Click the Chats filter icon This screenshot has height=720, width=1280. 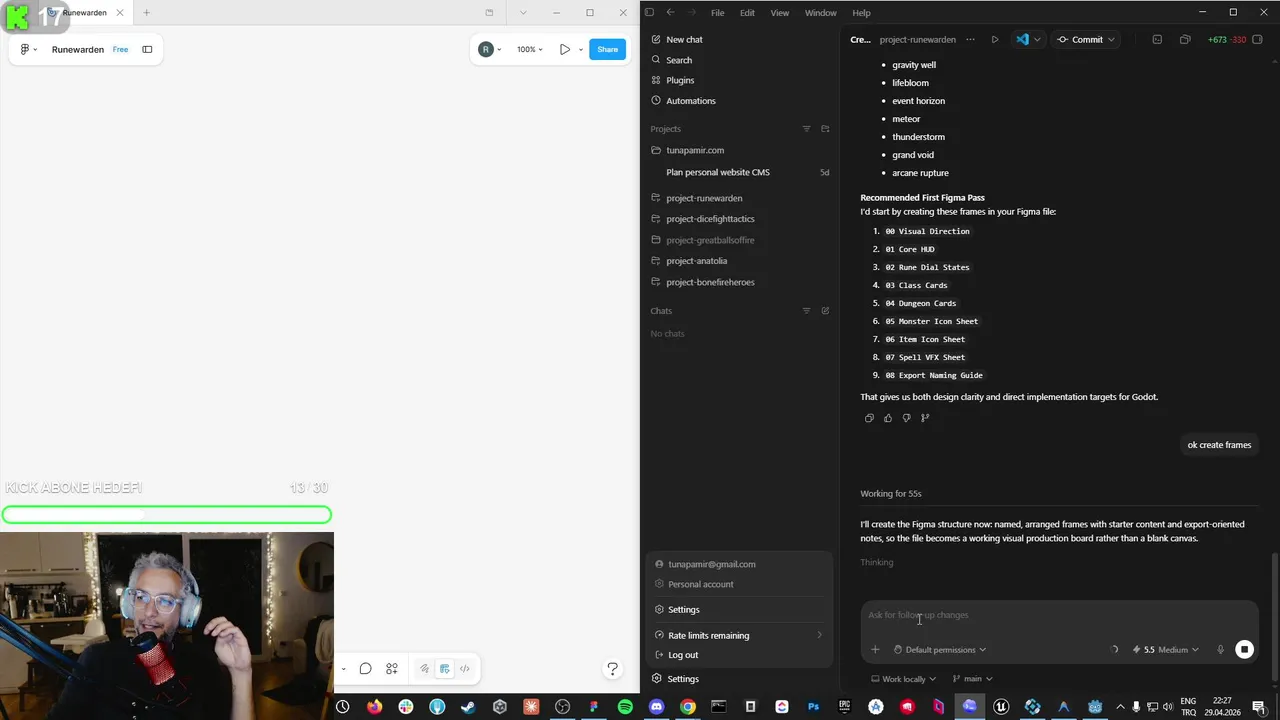pos(806,311)
